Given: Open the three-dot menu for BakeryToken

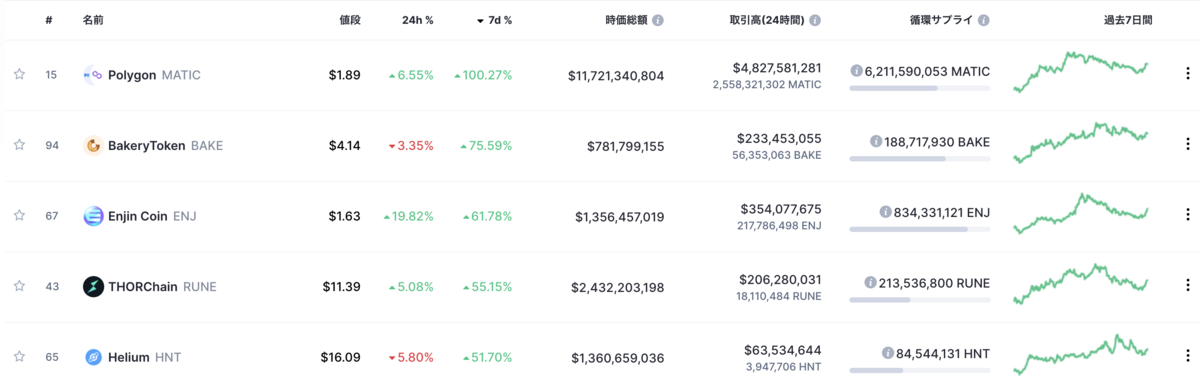Looking at the screenshot, I should 1187,144.
